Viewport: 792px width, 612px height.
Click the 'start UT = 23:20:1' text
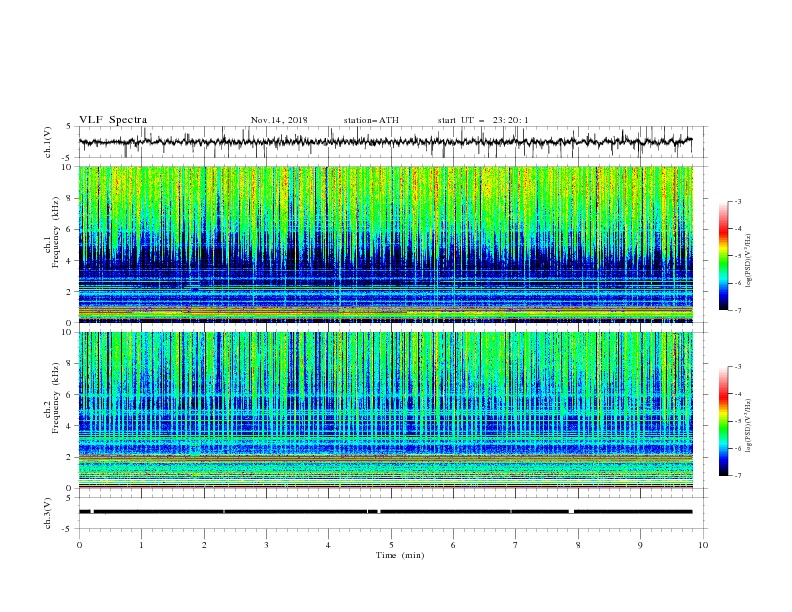point(483,120)
